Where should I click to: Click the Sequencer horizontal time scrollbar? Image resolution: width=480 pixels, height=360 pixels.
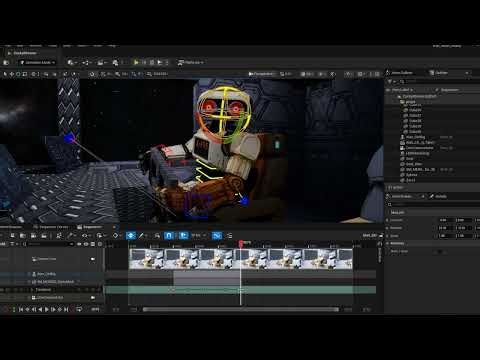(x=241, y=309)
